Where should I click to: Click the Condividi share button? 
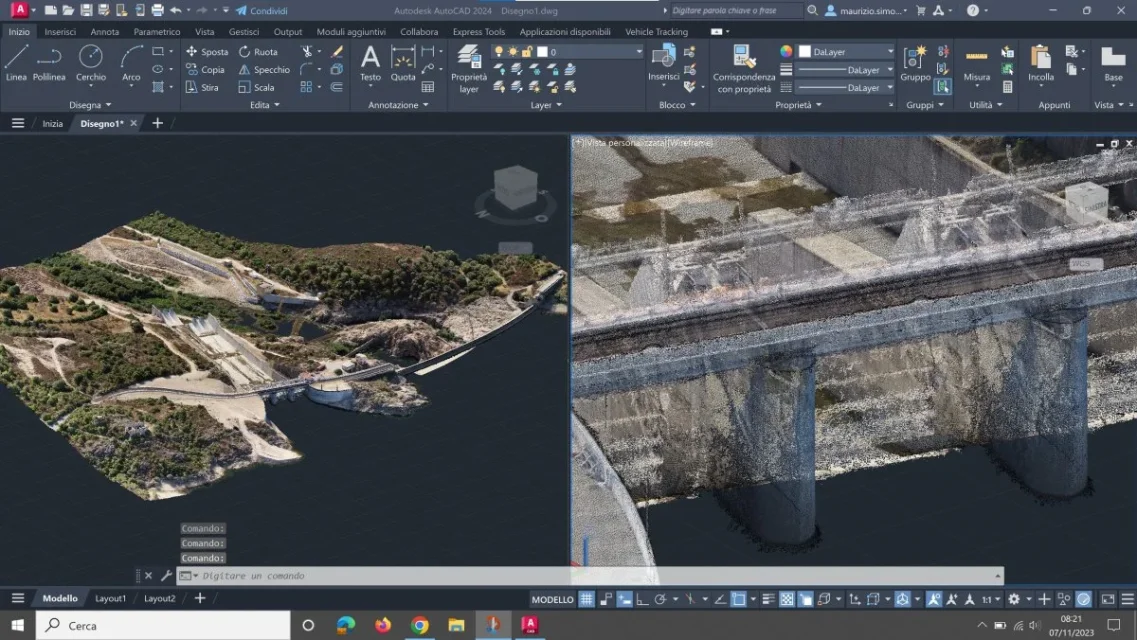(x=262, y=11)
